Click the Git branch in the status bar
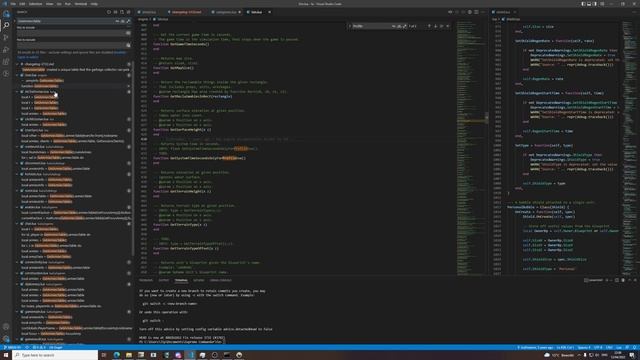640x360 pixels. pos(12,347)
